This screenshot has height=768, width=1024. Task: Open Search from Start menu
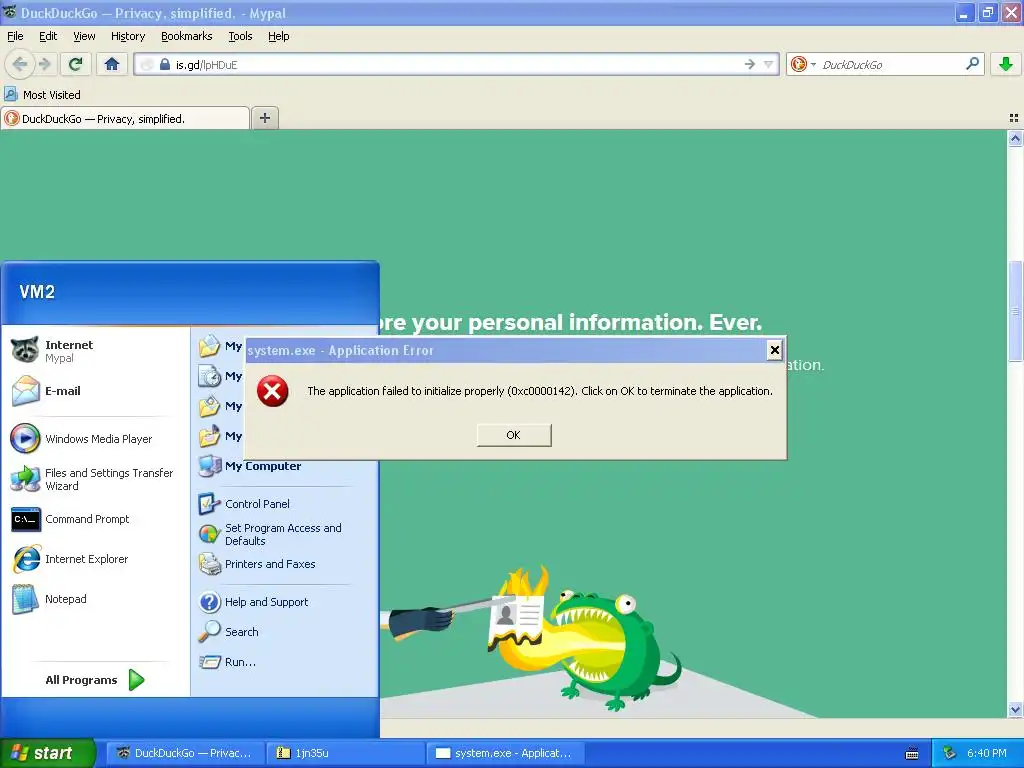click(x=285, y=632)
